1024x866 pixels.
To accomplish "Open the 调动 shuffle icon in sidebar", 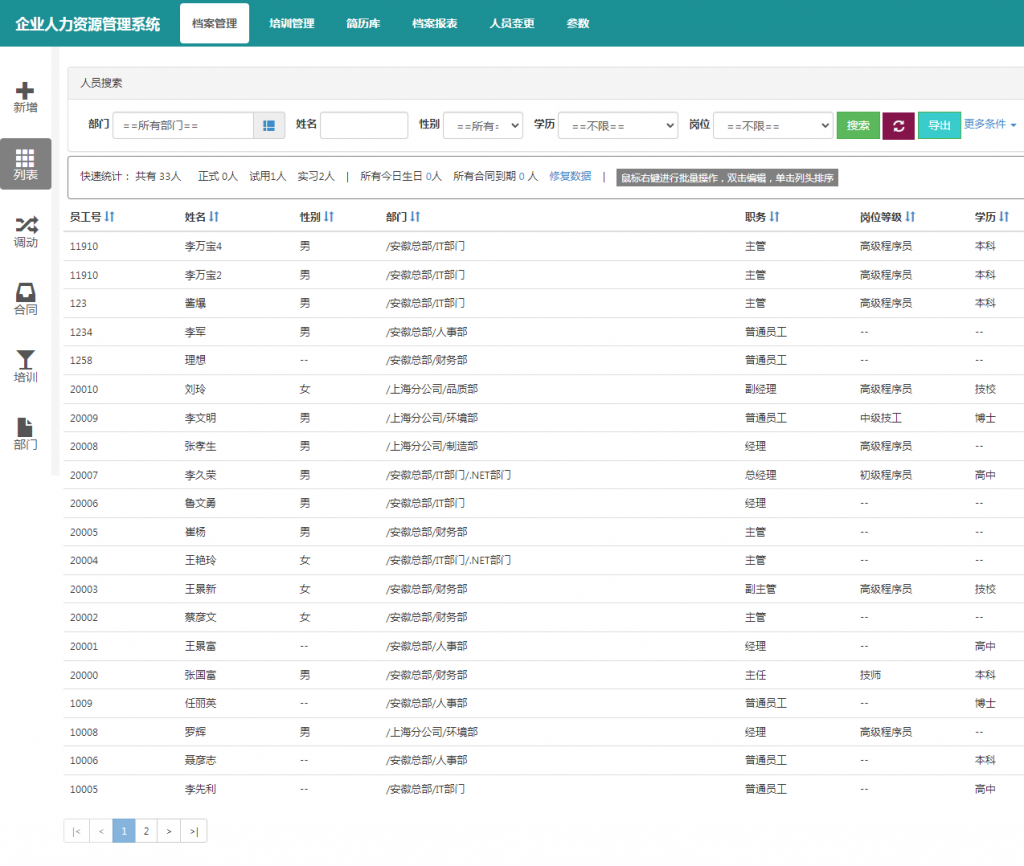I will point(26,225).
